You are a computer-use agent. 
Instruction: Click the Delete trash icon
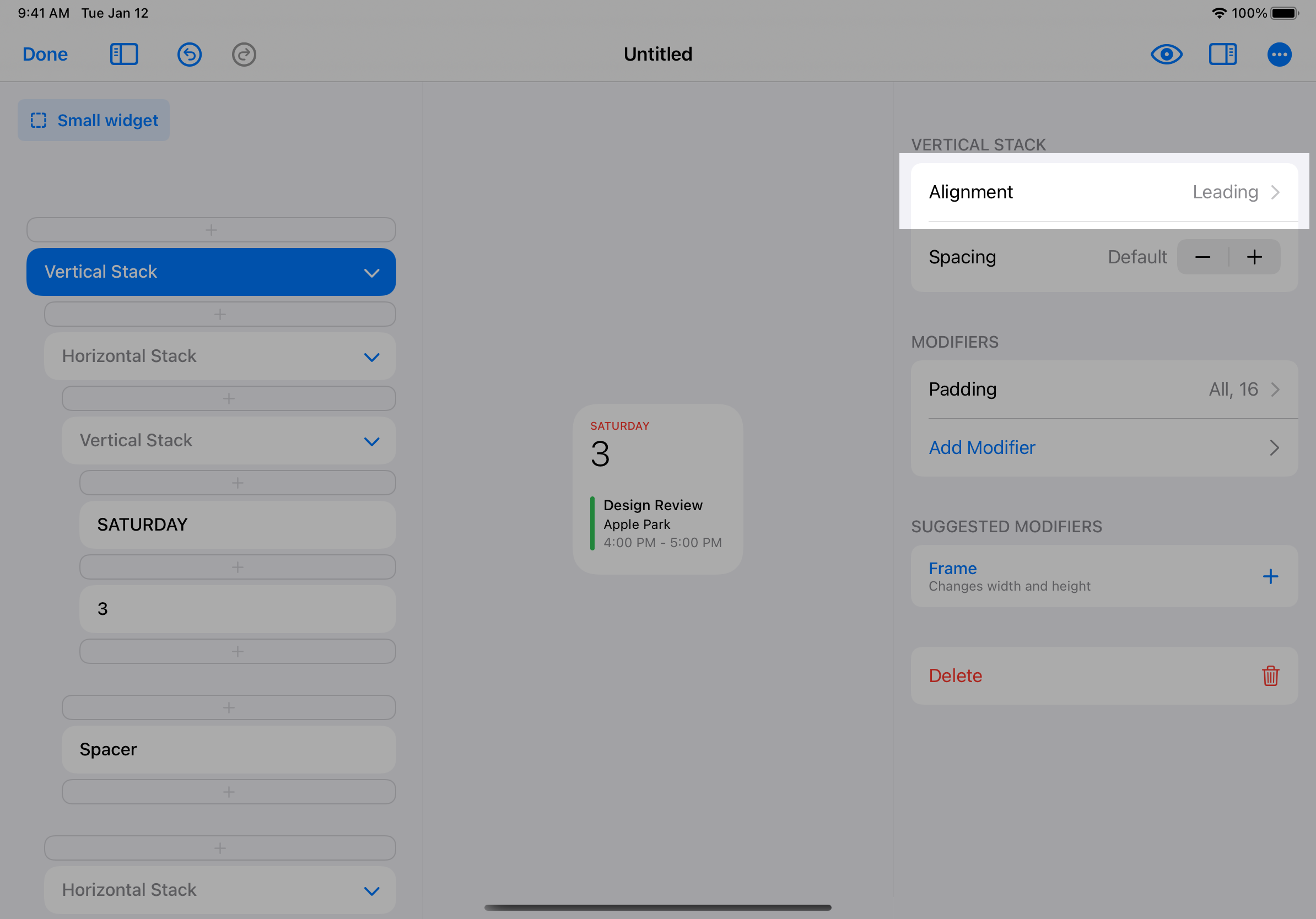pyautogui.click(x=1270, y=675)
